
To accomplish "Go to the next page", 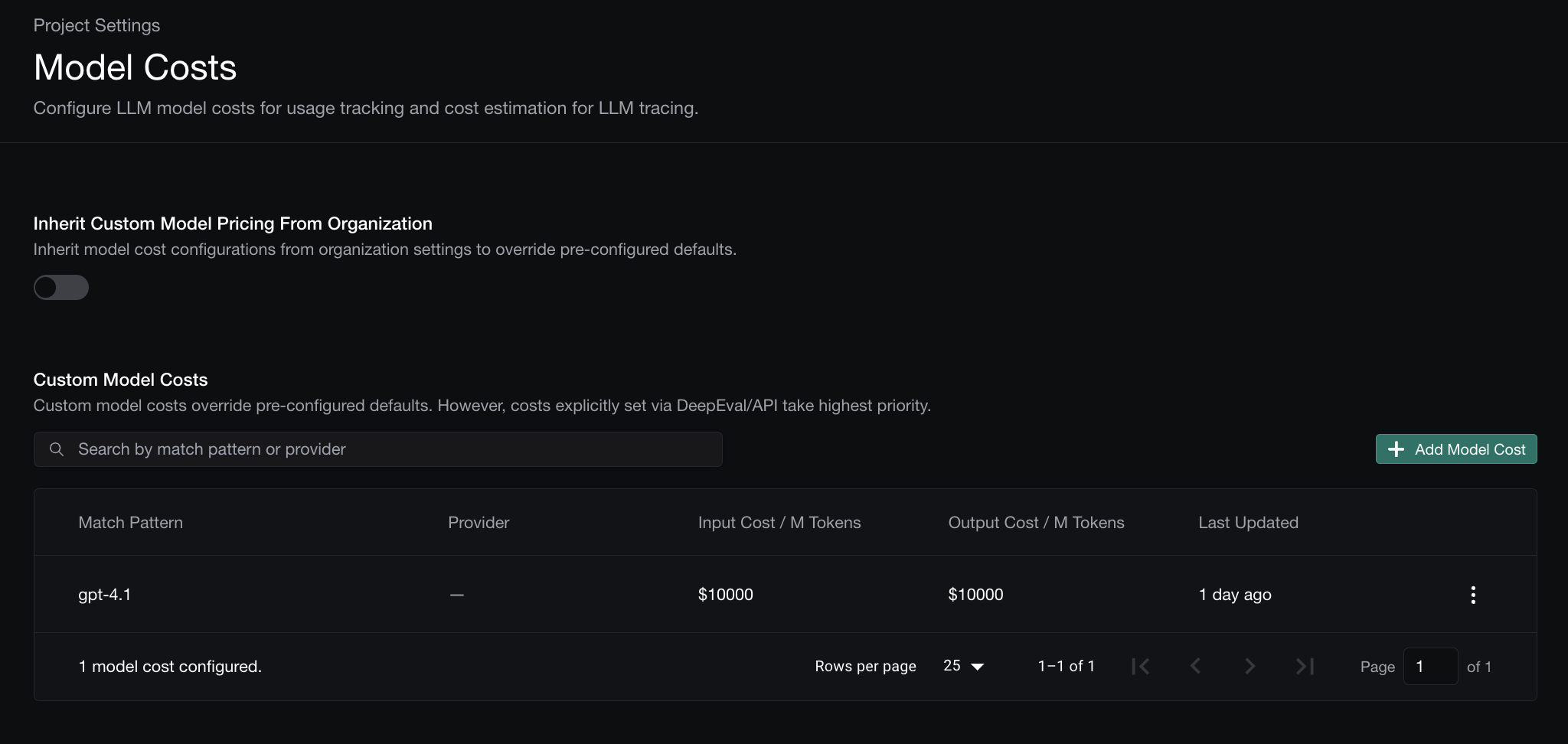I will [1249, 667].
